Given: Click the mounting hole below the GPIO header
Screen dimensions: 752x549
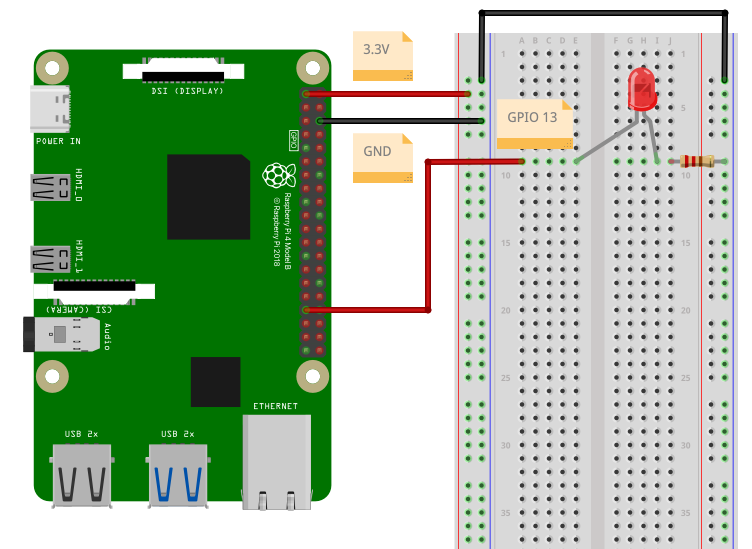Looking at the screenshot, I should (x=313, y=376).
